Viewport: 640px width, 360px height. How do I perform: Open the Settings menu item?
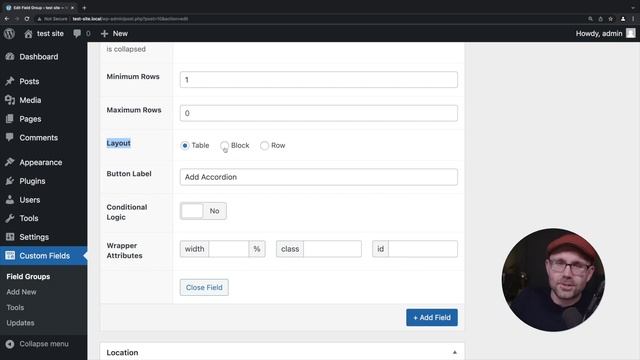pyautogui.click(x=34, y=237)
